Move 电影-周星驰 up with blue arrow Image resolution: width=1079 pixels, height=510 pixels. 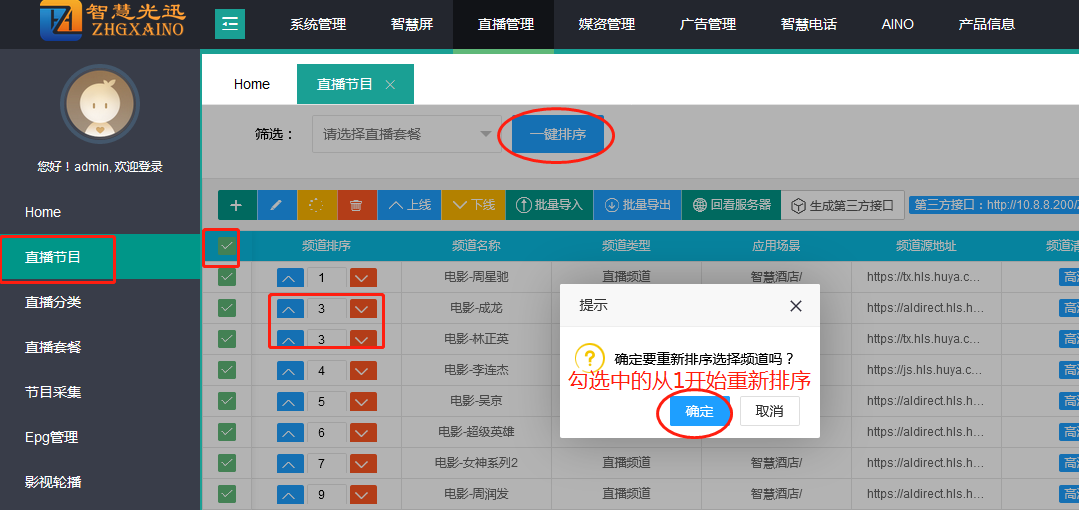click(x=289, y=277)
